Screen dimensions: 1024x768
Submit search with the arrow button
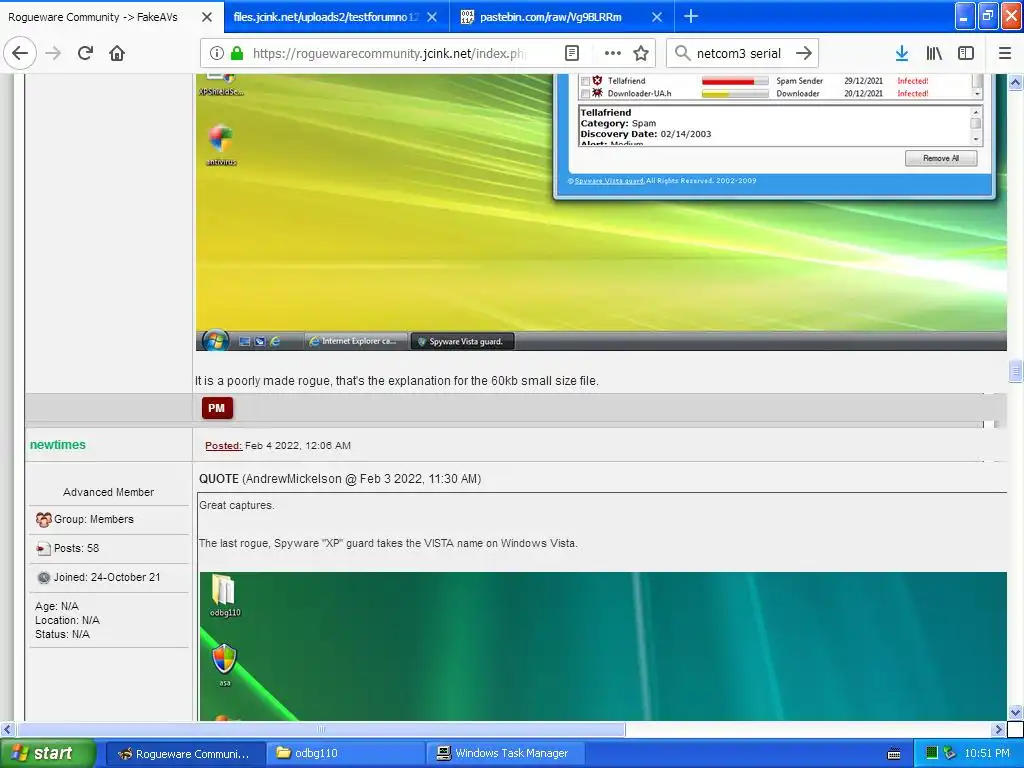tap(804, 53)
